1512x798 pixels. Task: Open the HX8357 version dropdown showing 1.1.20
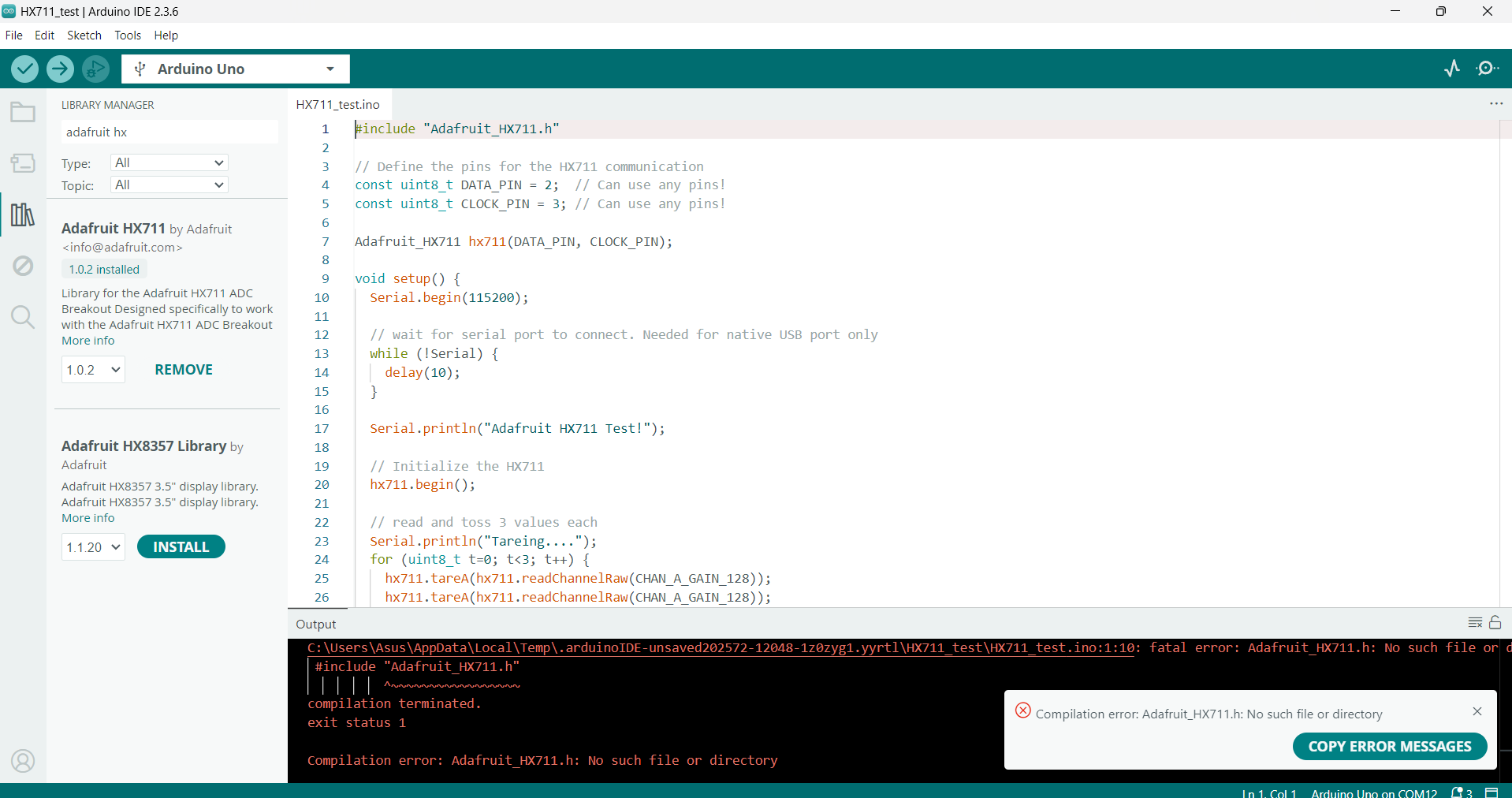[92, 546]
